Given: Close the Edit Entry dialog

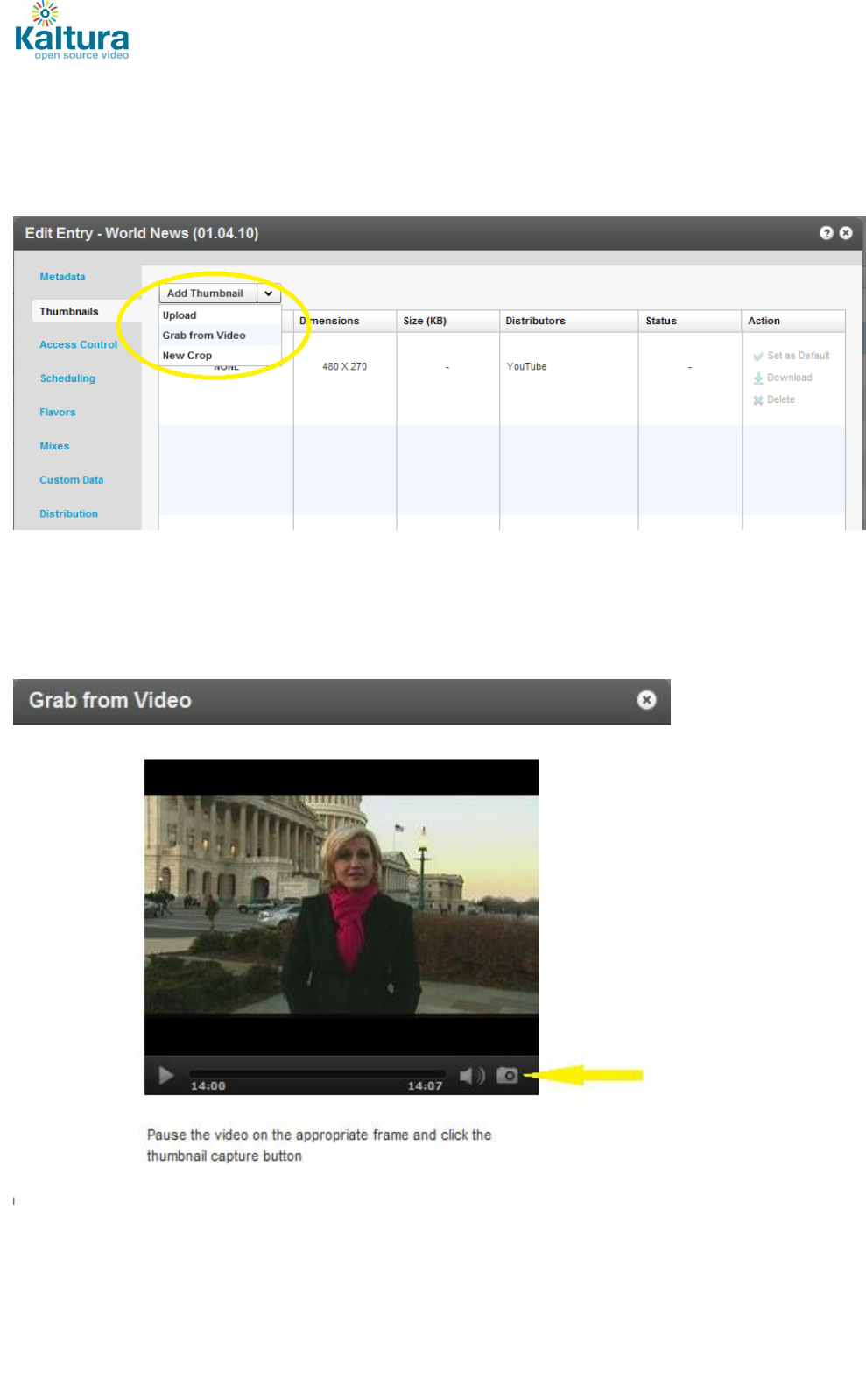Looking at the screenshot, I should point(846,233).
